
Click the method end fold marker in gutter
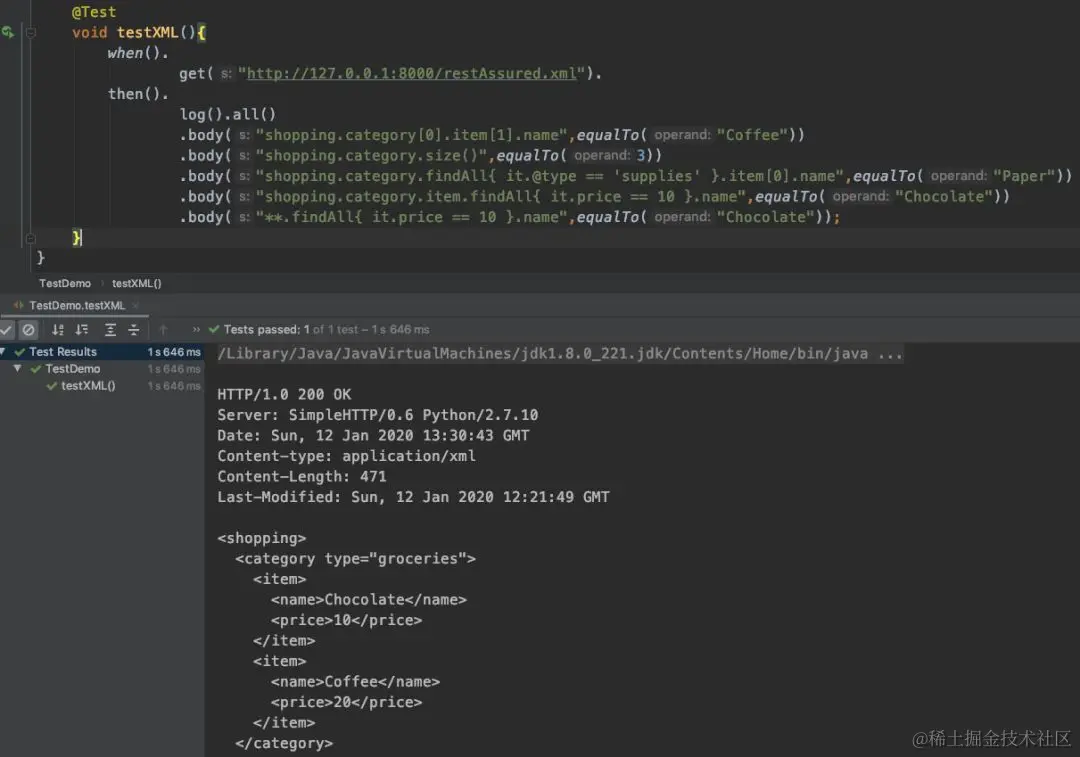[30, 238]
